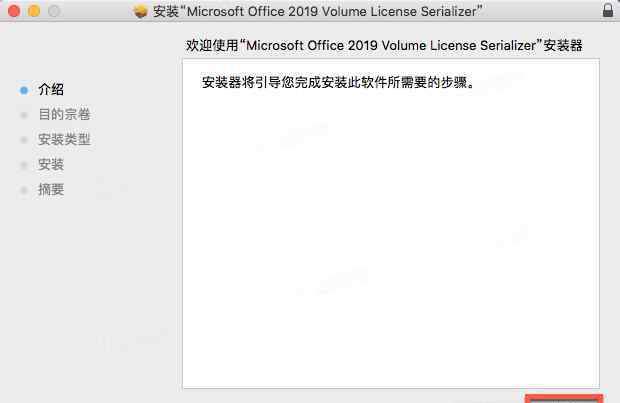Viewport: 620px width, 403px height.
Task: Click the gray bullet beside 目的宗卷
Action: (x=23, y=115)
